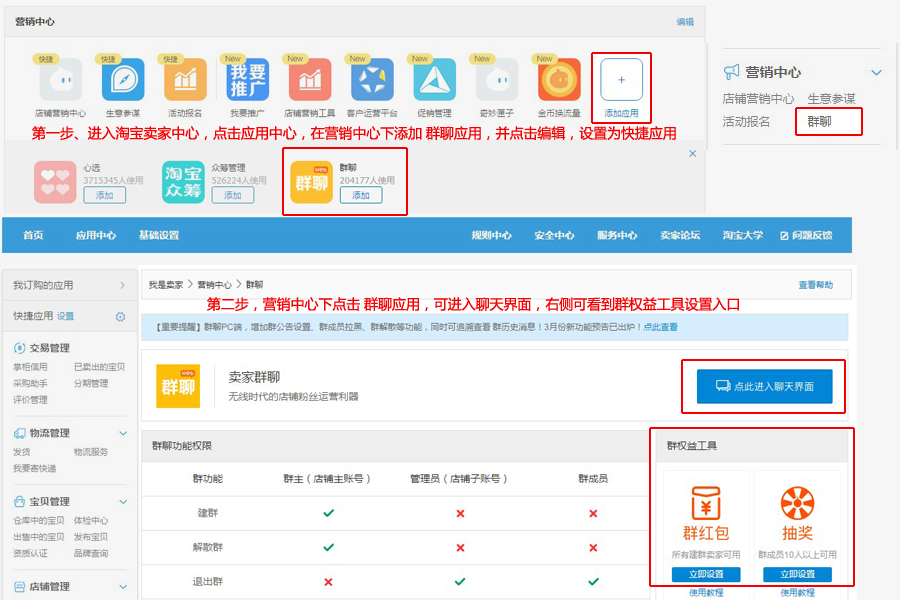Open 服务中心 in the navigation bar
This screenshot has height=600, width=900.
coord(617,235)
